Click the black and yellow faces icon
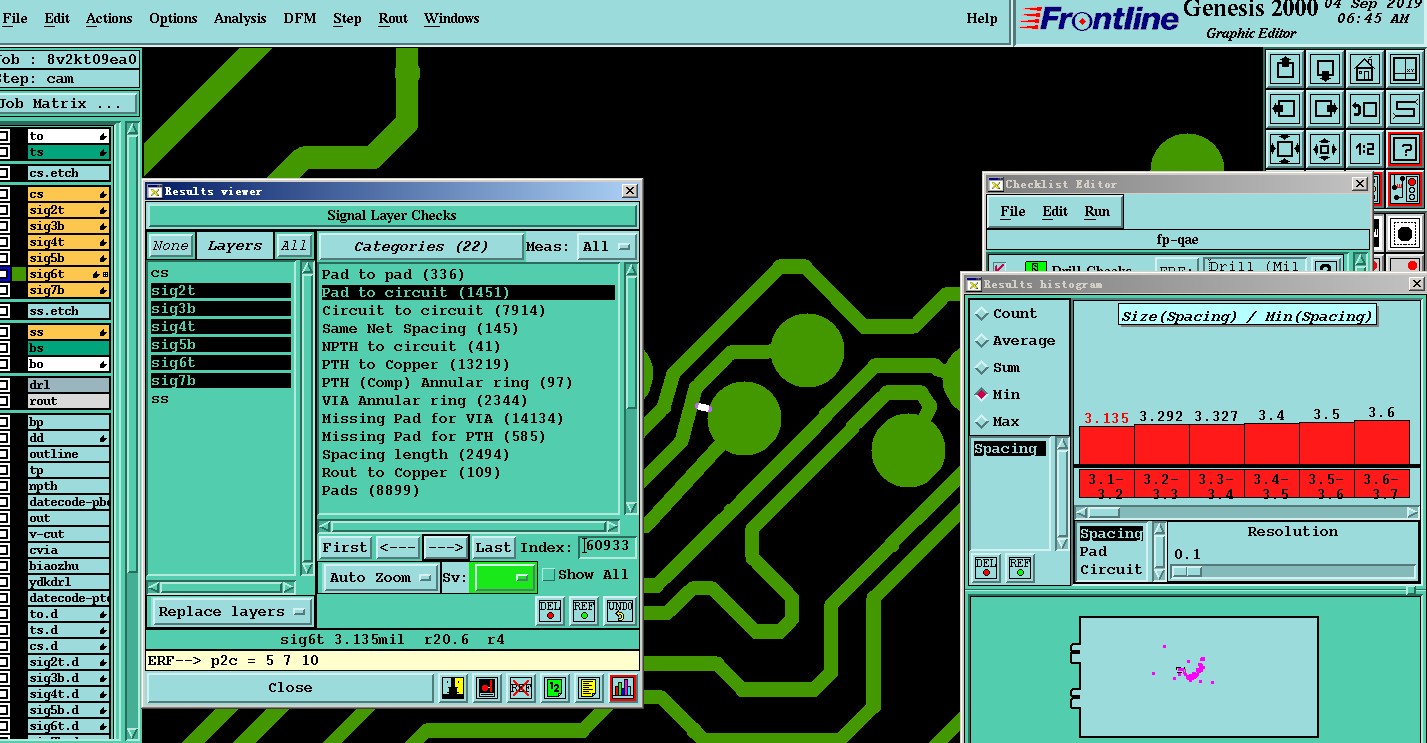The height and width of the screenshot is (743, 1427). (x=453, y=688)
